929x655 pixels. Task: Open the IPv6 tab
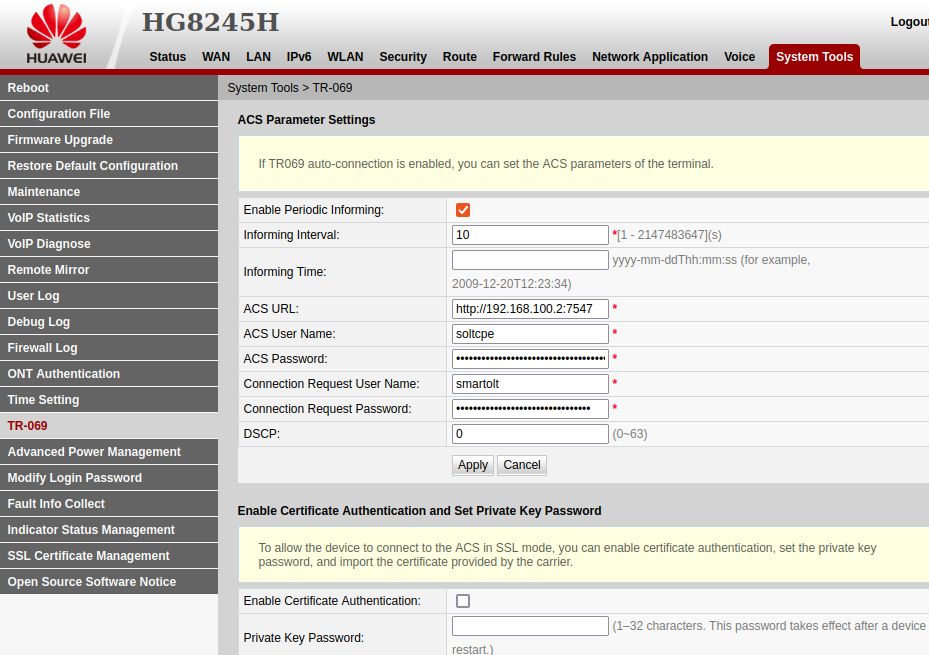299,57
